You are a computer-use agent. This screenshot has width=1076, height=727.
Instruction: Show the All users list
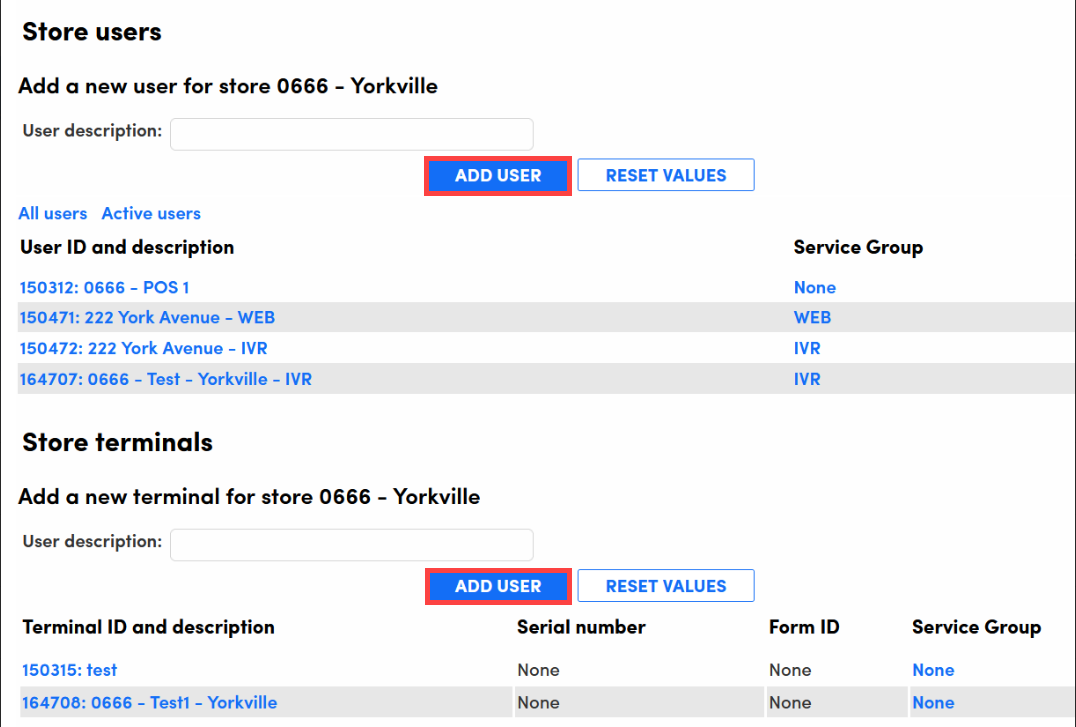coord(53,213)
